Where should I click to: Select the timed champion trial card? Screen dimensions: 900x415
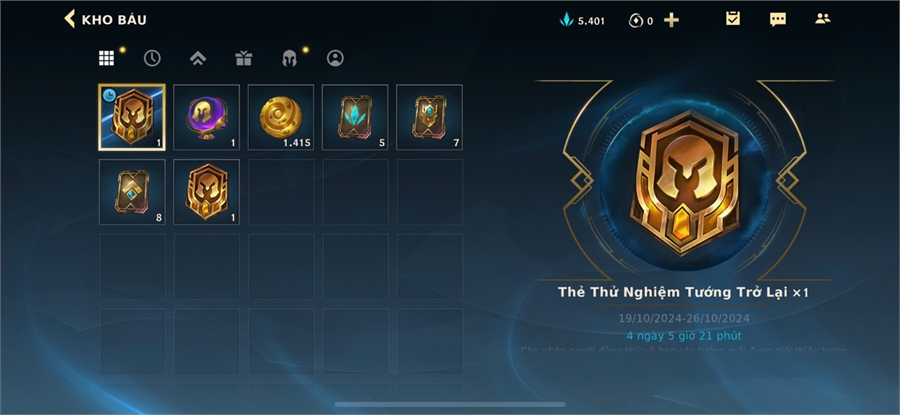pyautogui.click(x=132, y=117)
